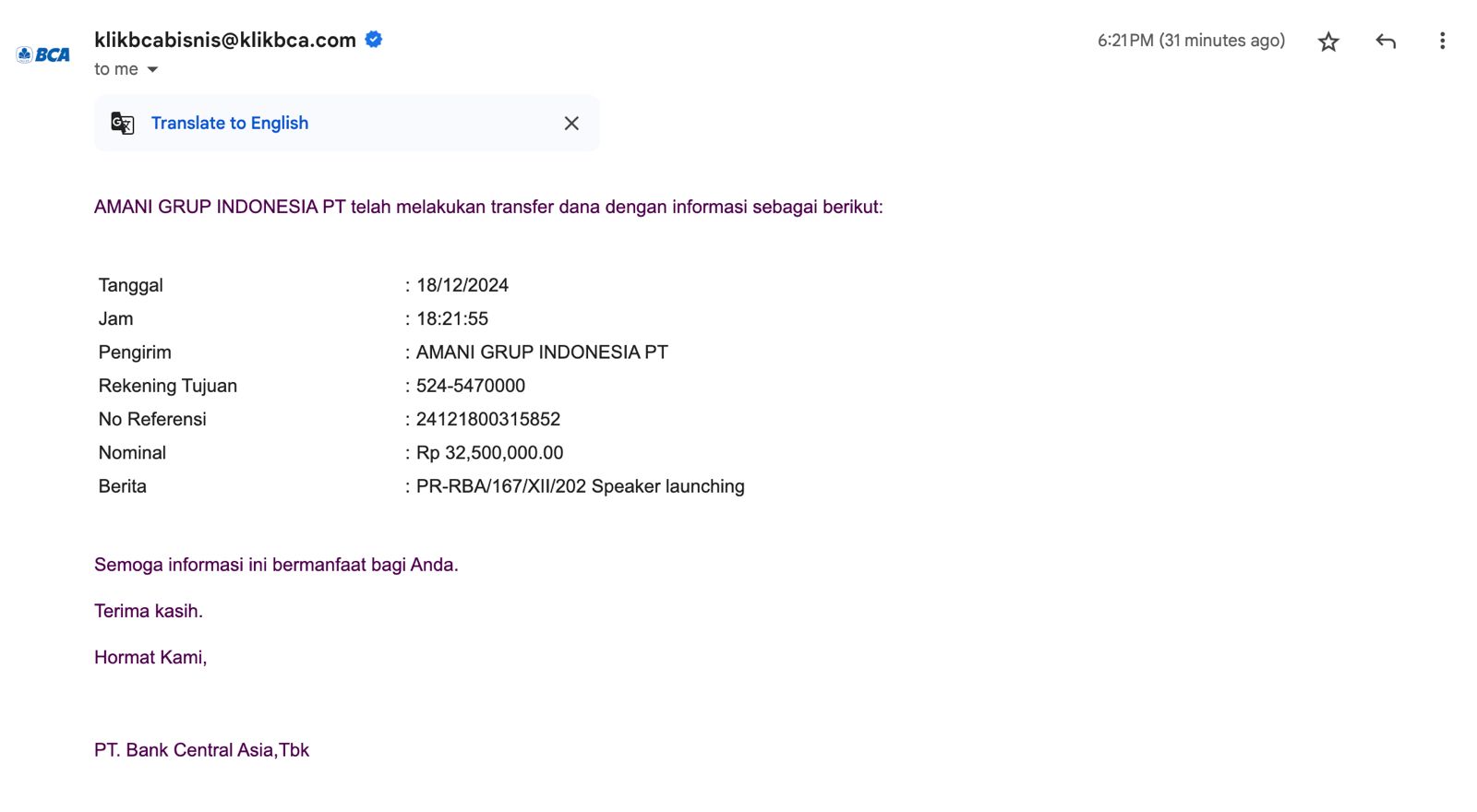Image resolution: width=1477 pixels, height=812 pixels.
Task: Click the Jam value 18:21:55
Action: point(452,318)
